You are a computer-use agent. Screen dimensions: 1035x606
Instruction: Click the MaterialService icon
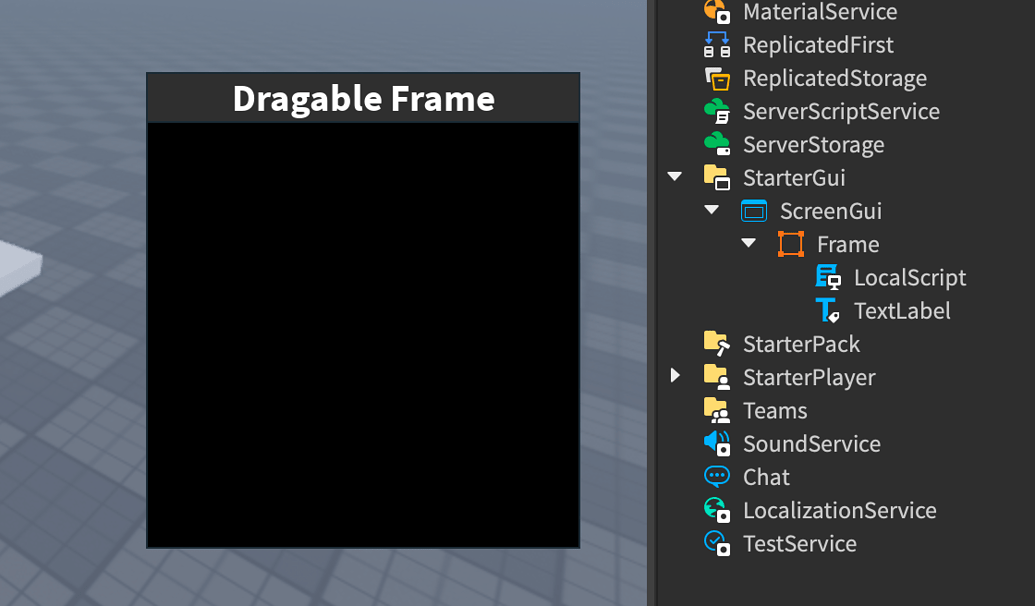717,12
